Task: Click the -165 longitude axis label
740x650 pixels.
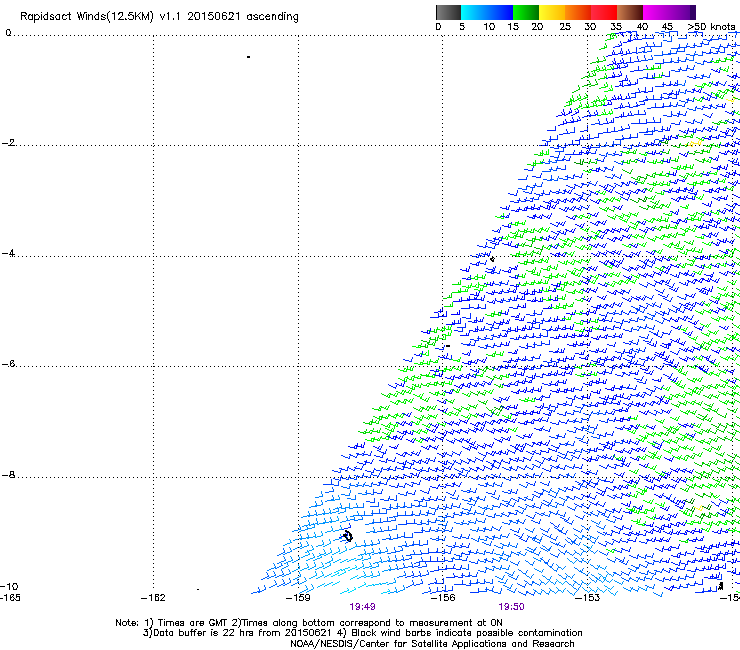Action: [10, 598]
